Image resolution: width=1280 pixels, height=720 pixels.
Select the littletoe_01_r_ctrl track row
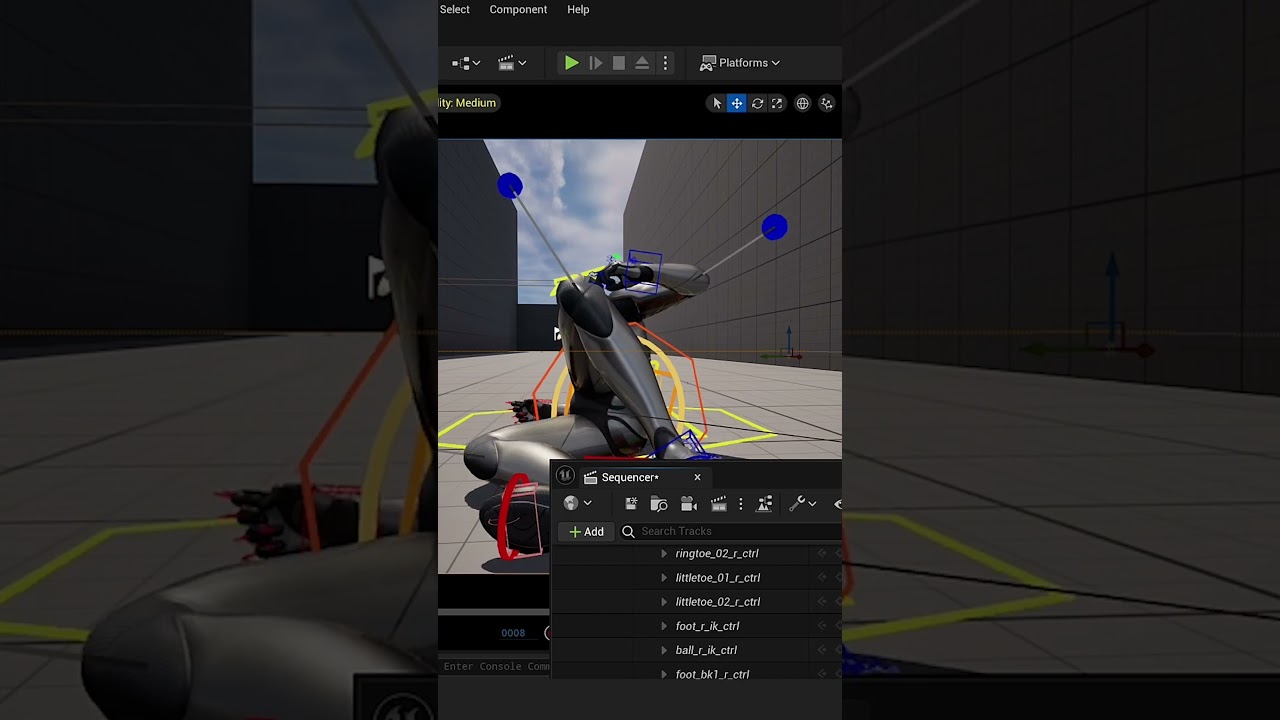(x=697, y=578)
